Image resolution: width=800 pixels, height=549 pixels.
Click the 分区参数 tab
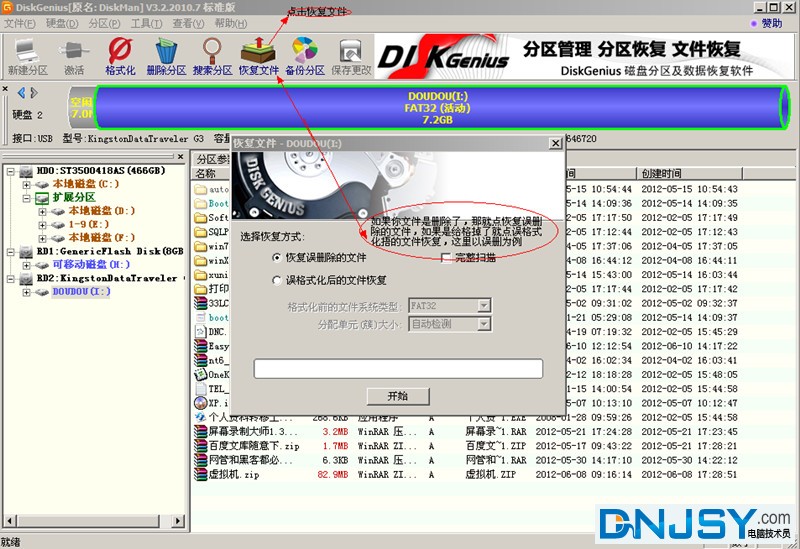(x=213, y=159)
